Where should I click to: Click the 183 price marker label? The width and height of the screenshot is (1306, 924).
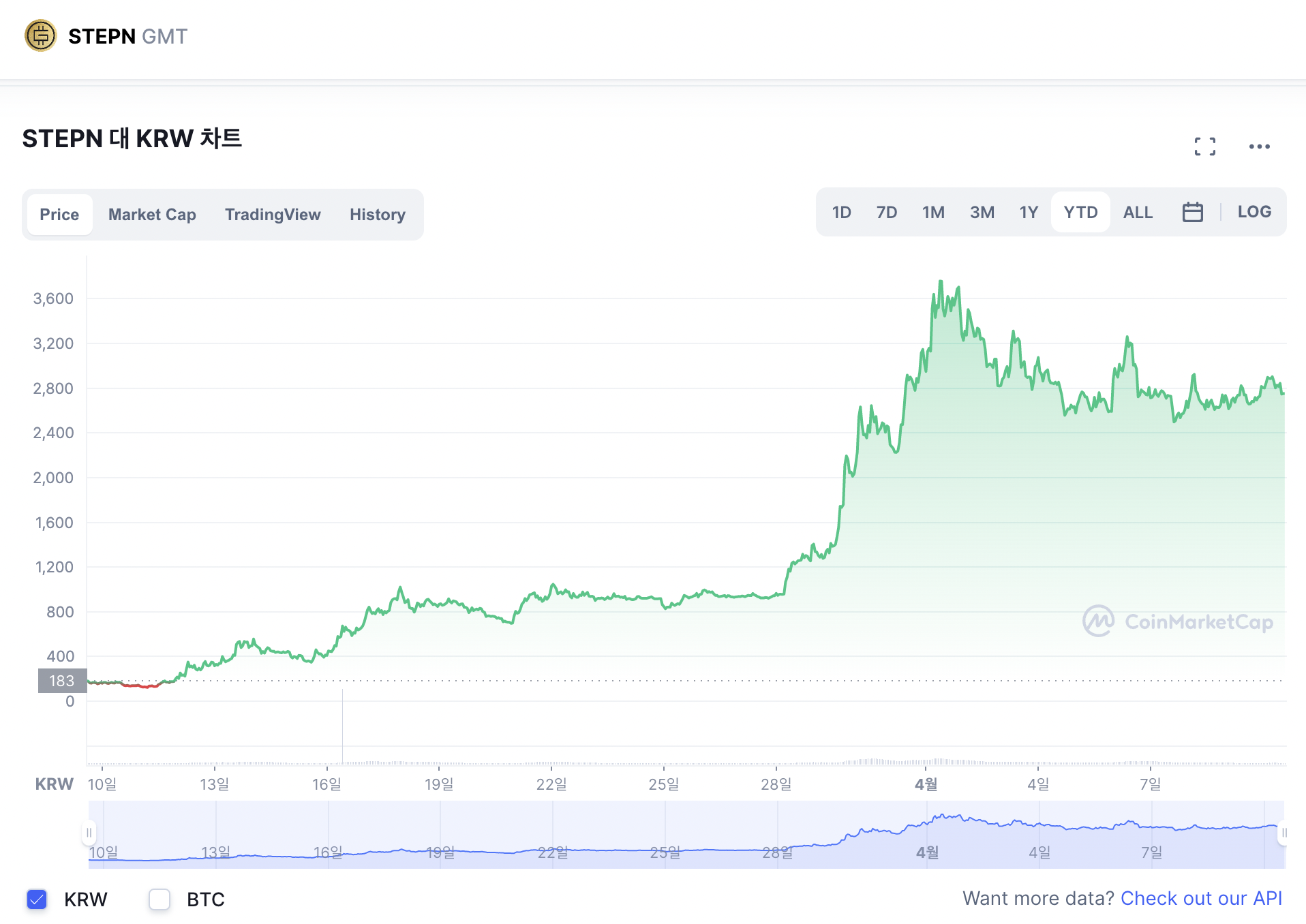61,681
